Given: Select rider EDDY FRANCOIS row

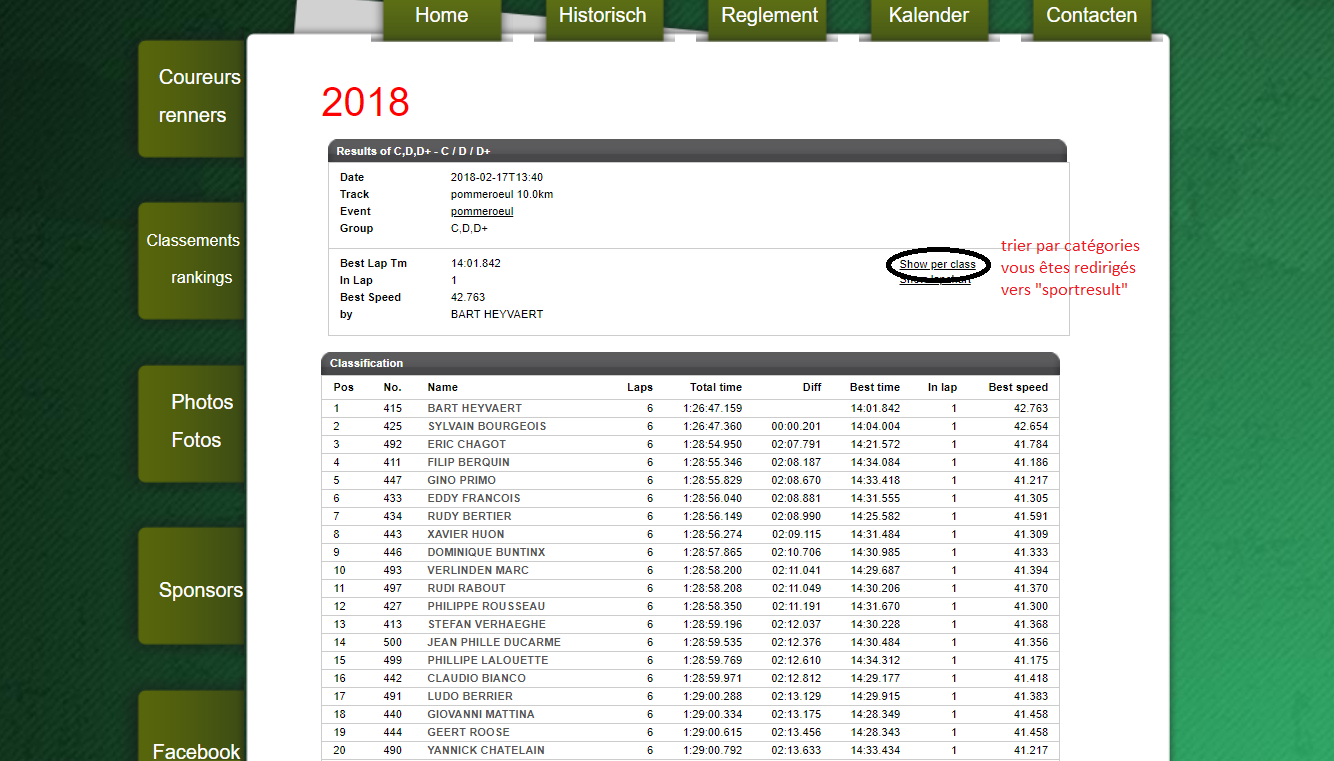Looking at the screenshot, I should [x=690, y=499].
